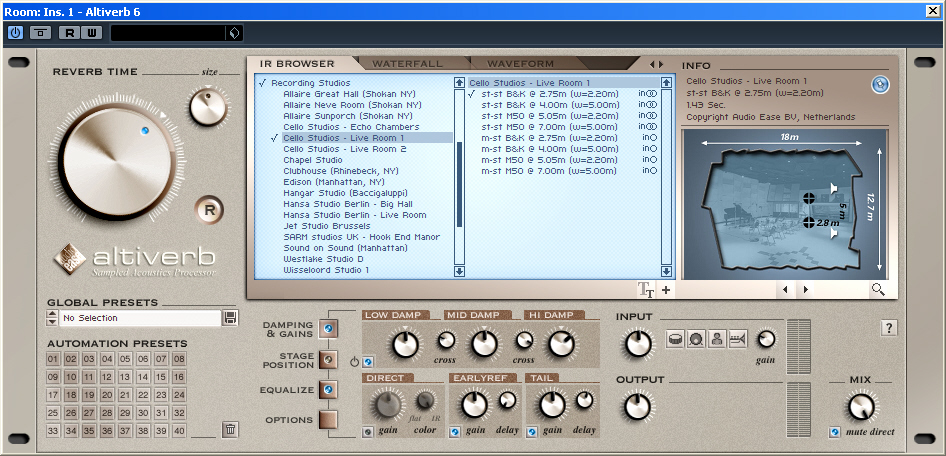Click scroll down arrow of studio list
Screen dimensions: 946x456
click(459, 271)
